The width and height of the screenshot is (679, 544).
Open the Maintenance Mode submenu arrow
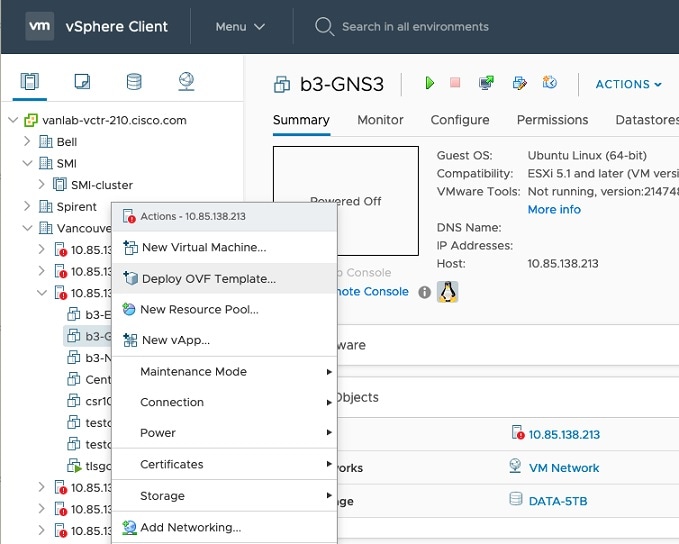(x=329, y=372)
